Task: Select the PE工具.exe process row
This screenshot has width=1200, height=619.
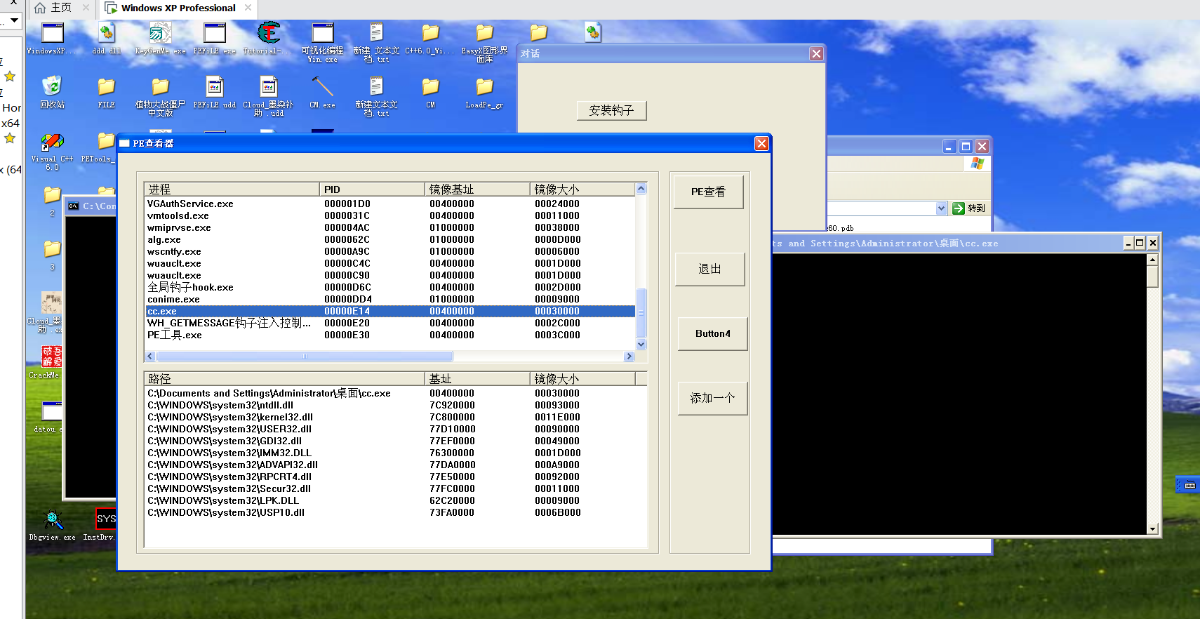Action: 390,335
